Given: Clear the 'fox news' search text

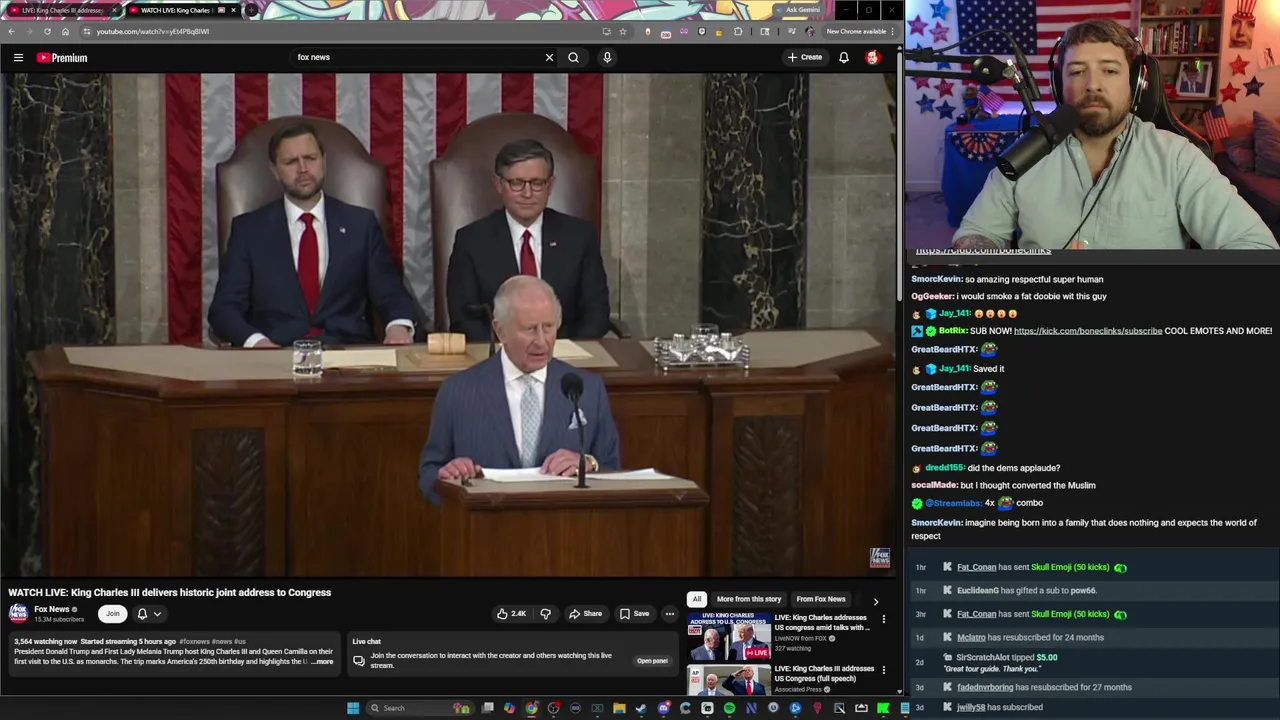Looking at the screenshot, I should tap(549, 58).
